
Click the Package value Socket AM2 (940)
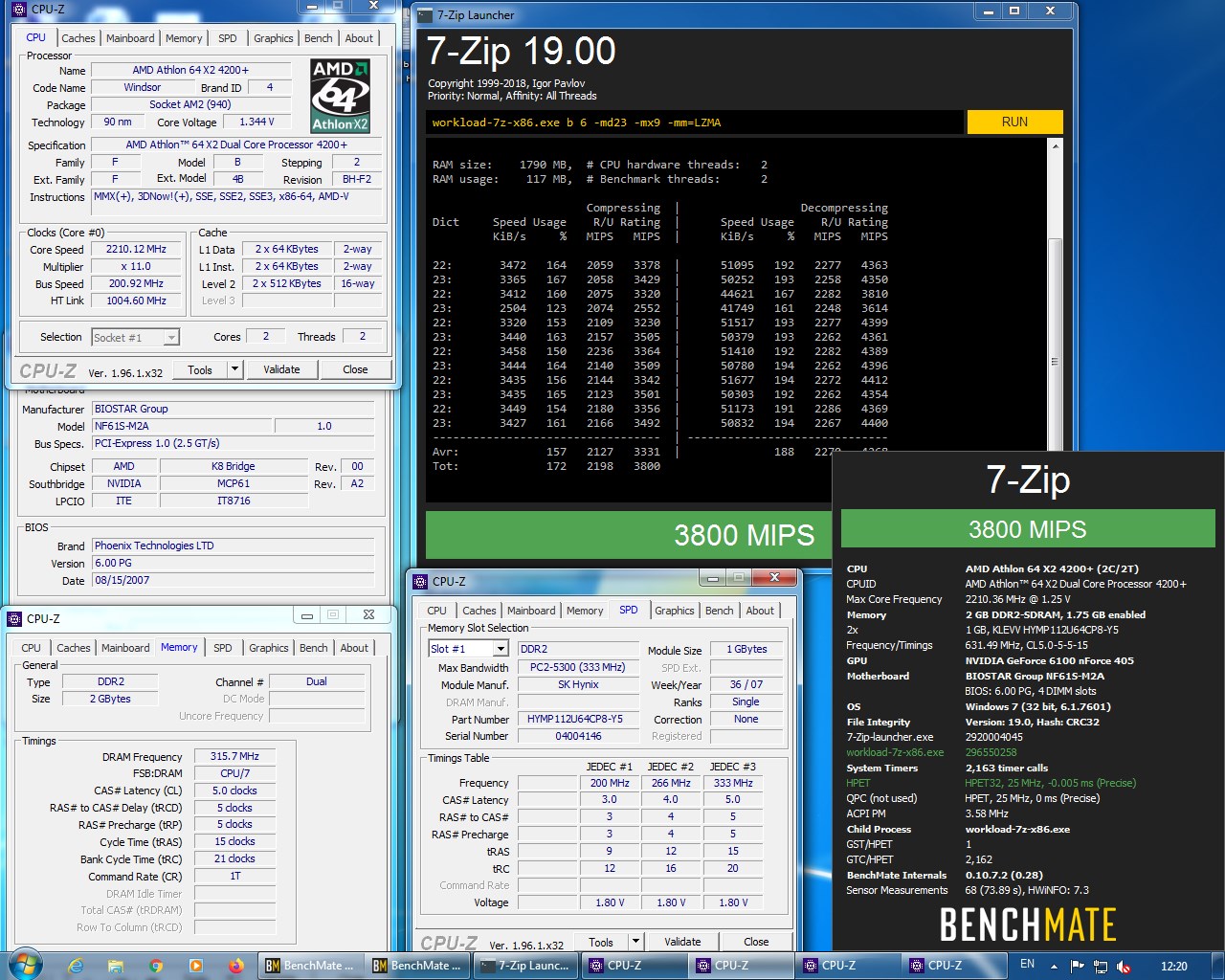pos(190,104)
